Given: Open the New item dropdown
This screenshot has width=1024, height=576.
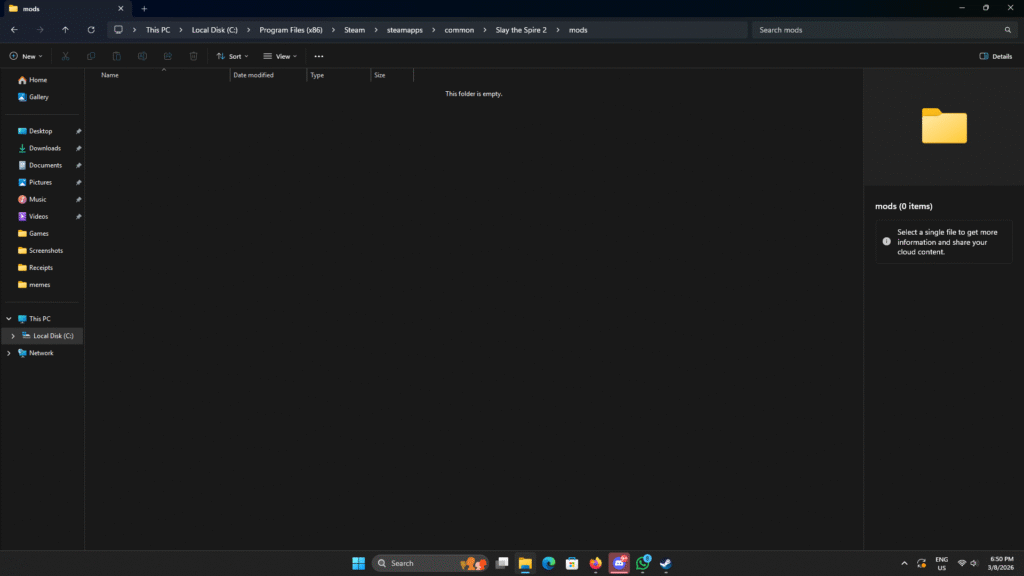Looking at the screenshot, I should pyautogui.click(x=26, y=57).
